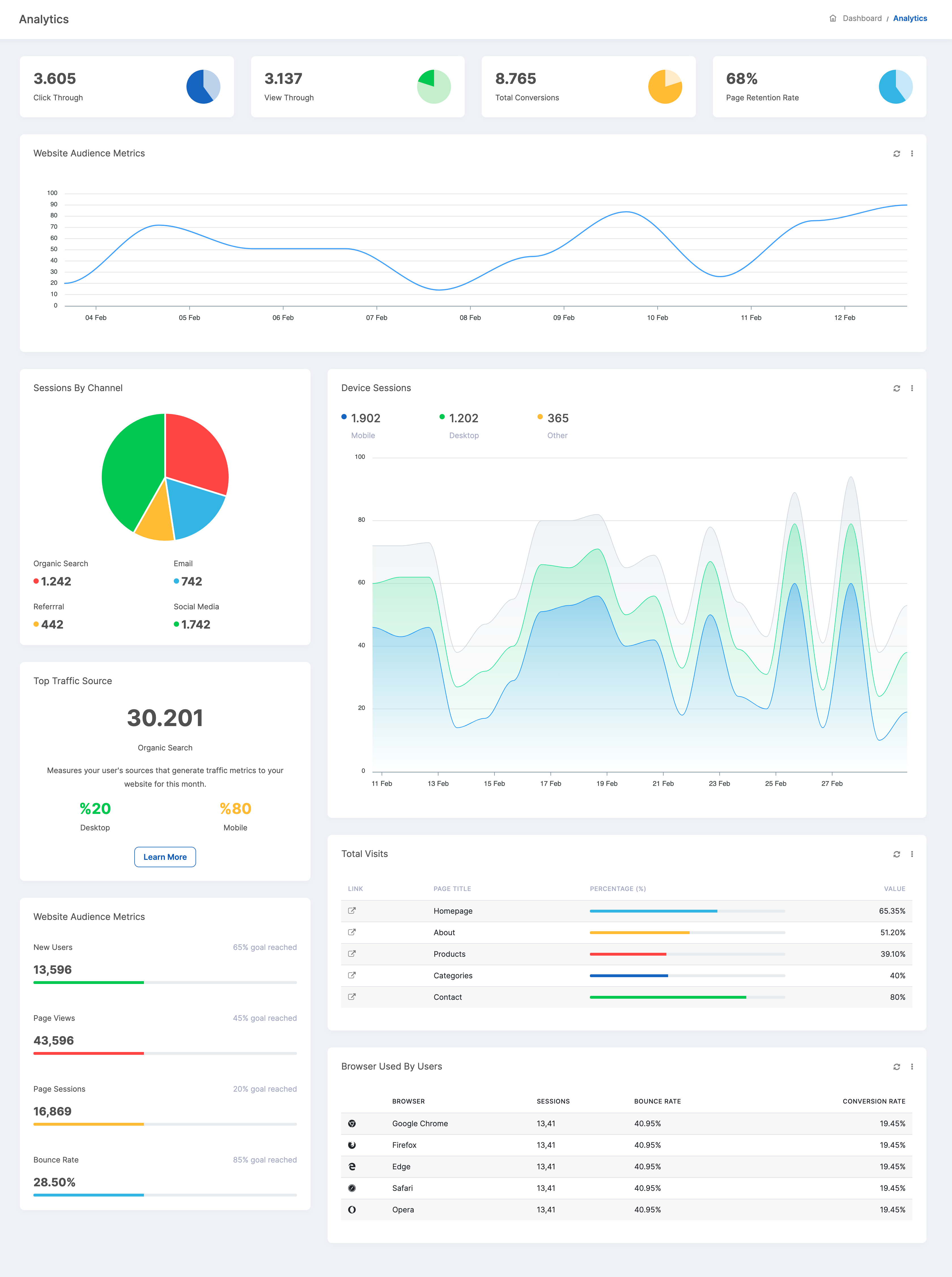Click the Google Chrome browser icon
The width and height of the screenshot is (952, 1277).
pyautogui.click(x=352, y=1124)
